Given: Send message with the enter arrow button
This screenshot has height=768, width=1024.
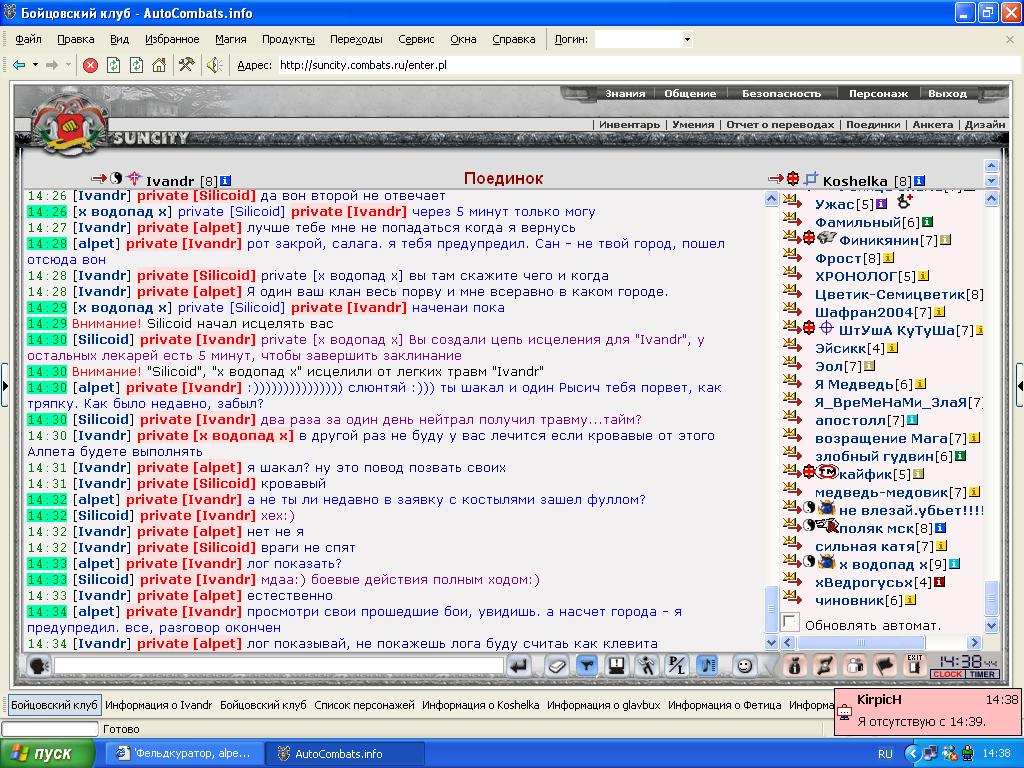Looking at the screenshot, I should tap(519, 665).
